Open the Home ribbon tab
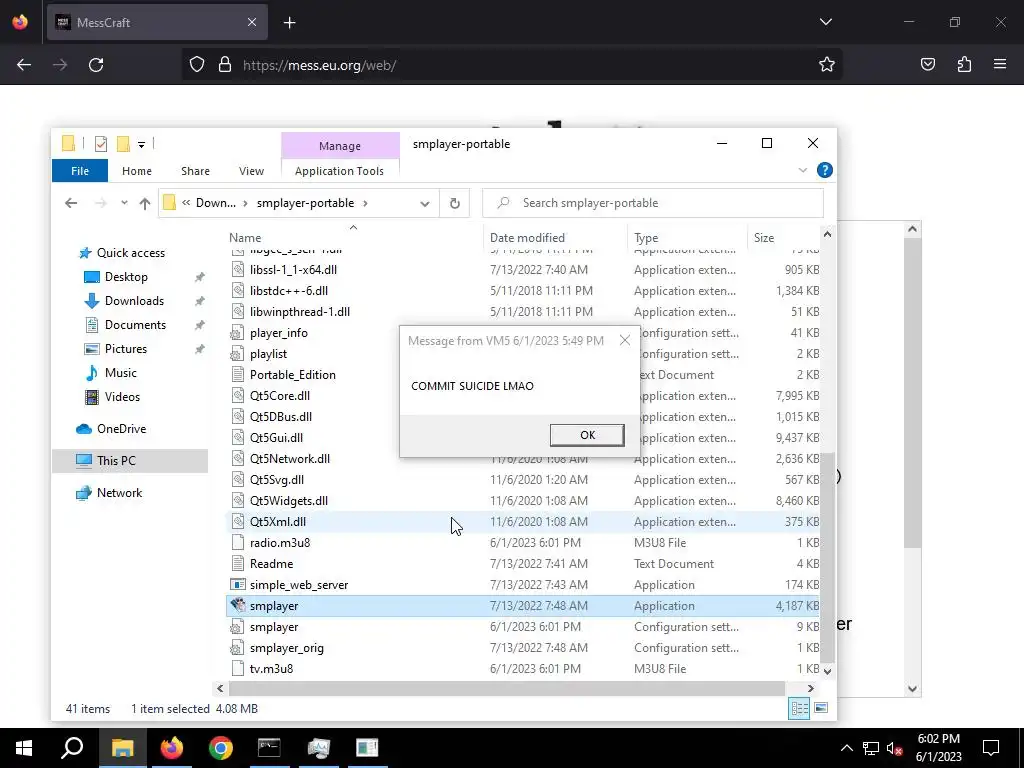Screen dimensions: 1024x768 136,171
